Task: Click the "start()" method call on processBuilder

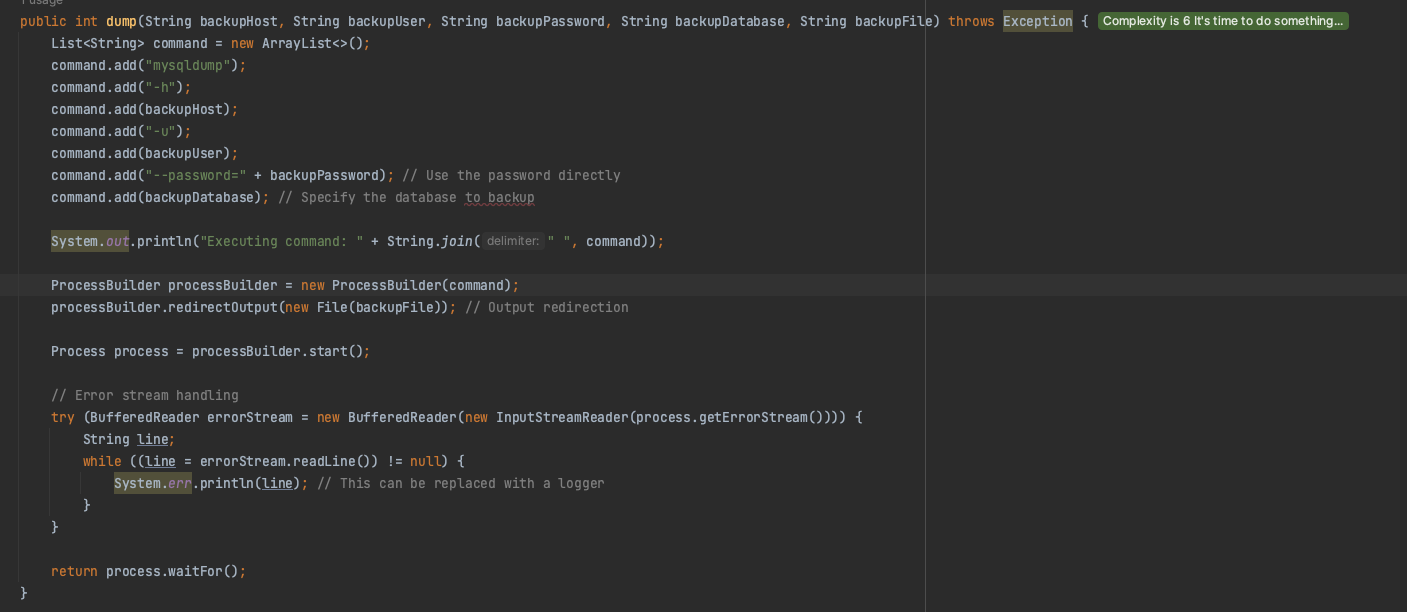Action: pos(336,351)
